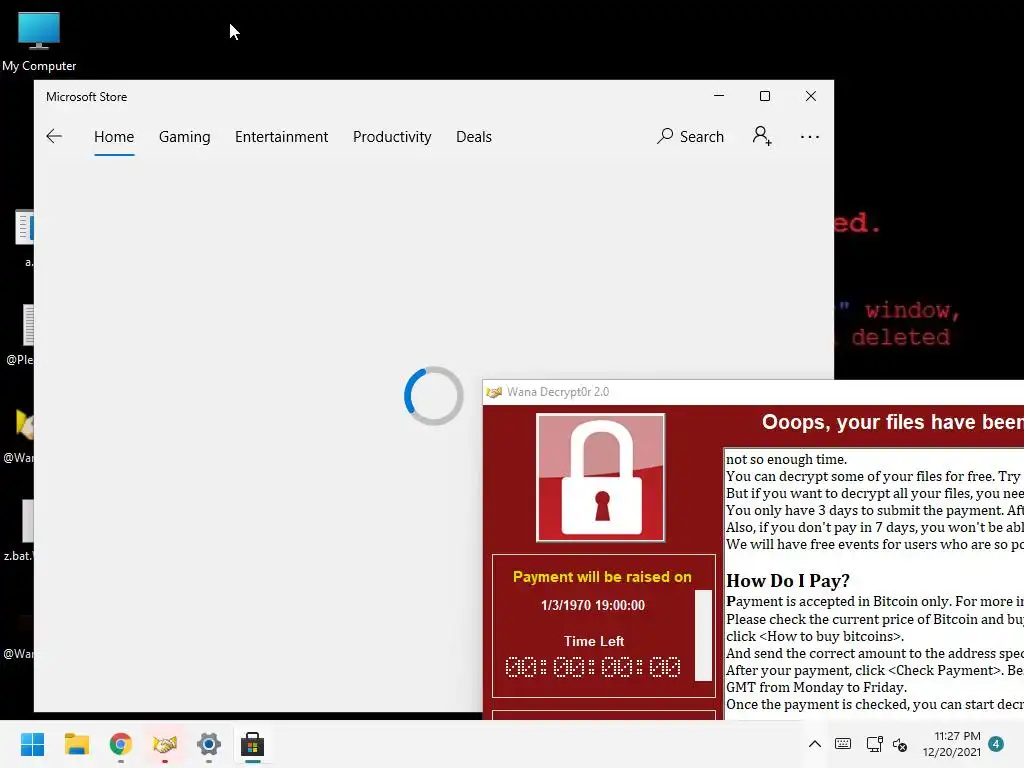Click the 'Ooops, your files have been' title
Image resolution: width=1024 pixels, height=768 pixels.
point(893,423)
